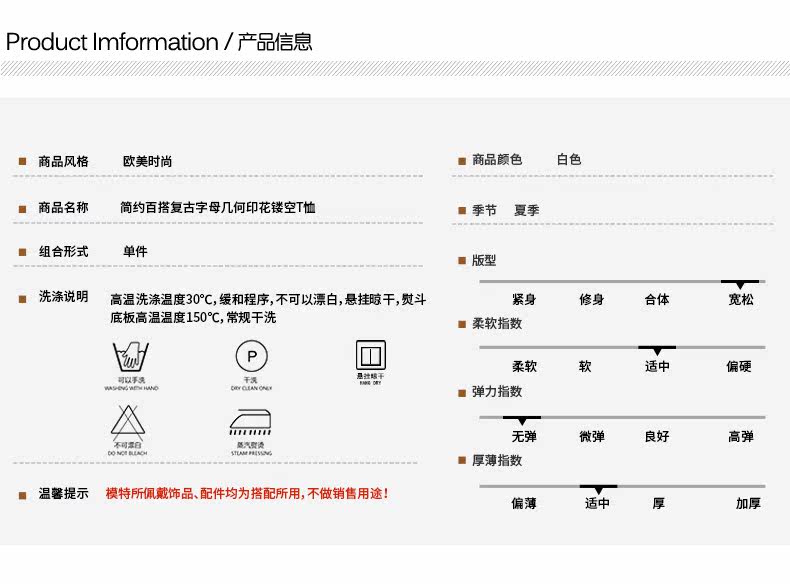Screen dimensions: 790x584
Task: Click the 合体 fit option
Action: coord(657,300)
